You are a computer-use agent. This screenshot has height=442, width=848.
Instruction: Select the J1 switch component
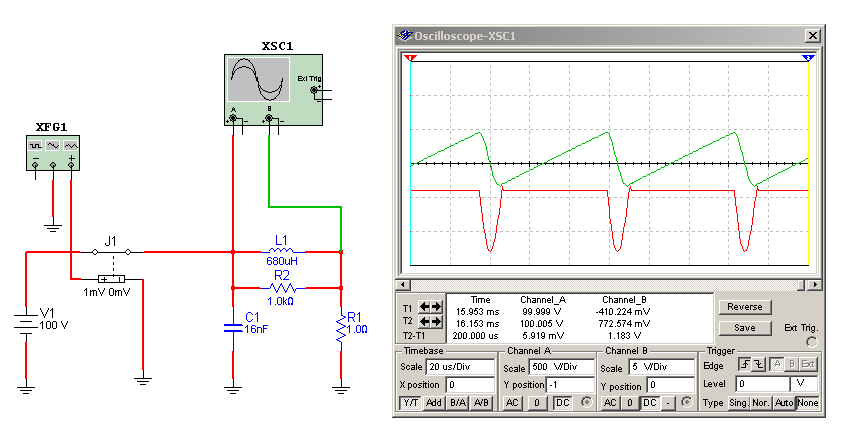[112, 252]
